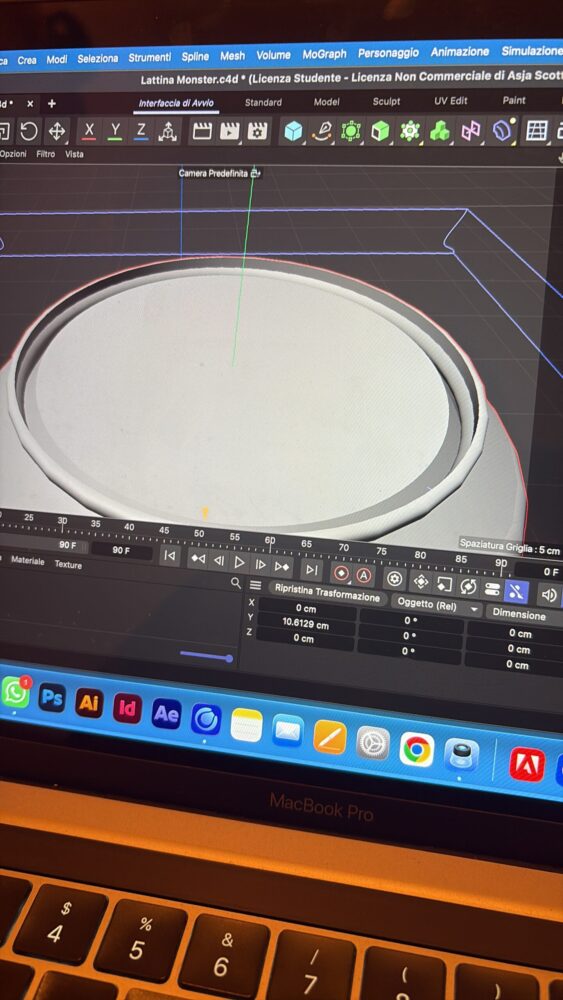Toggle Autokeying with the A button

[x=363, y=576]
